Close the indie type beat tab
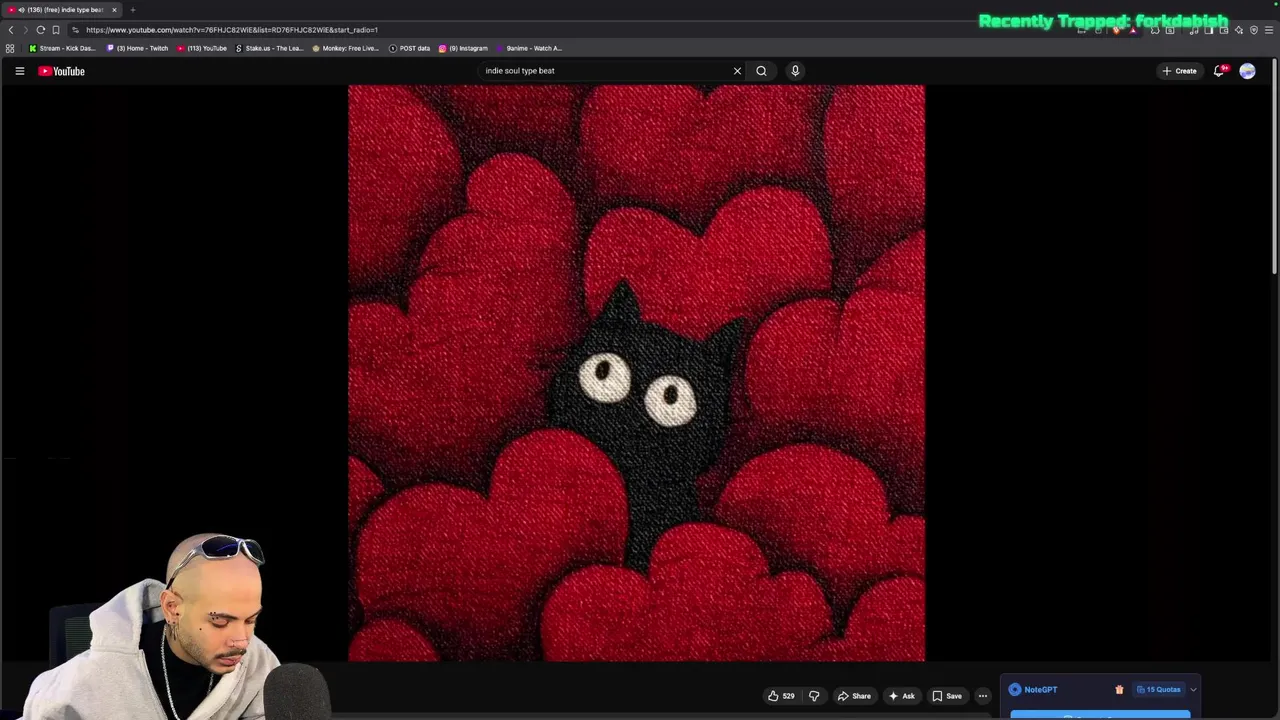 (114, 10)
